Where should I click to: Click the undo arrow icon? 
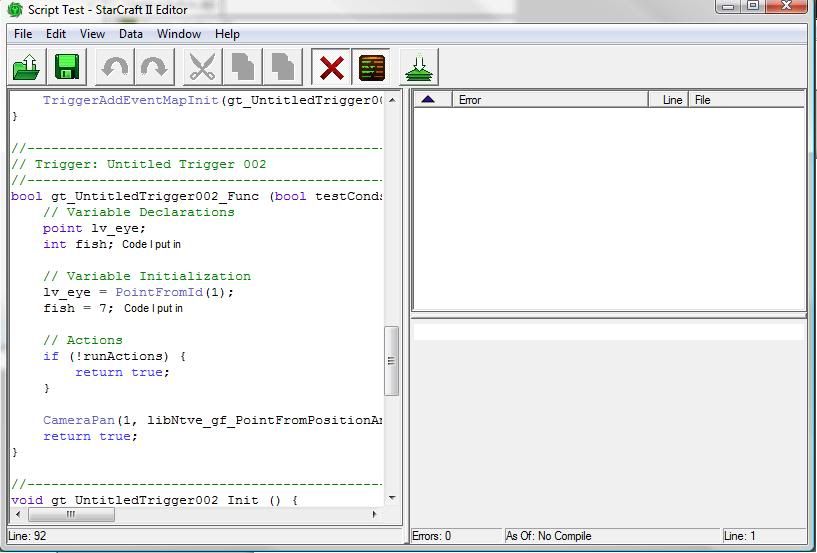pos(115,68)
